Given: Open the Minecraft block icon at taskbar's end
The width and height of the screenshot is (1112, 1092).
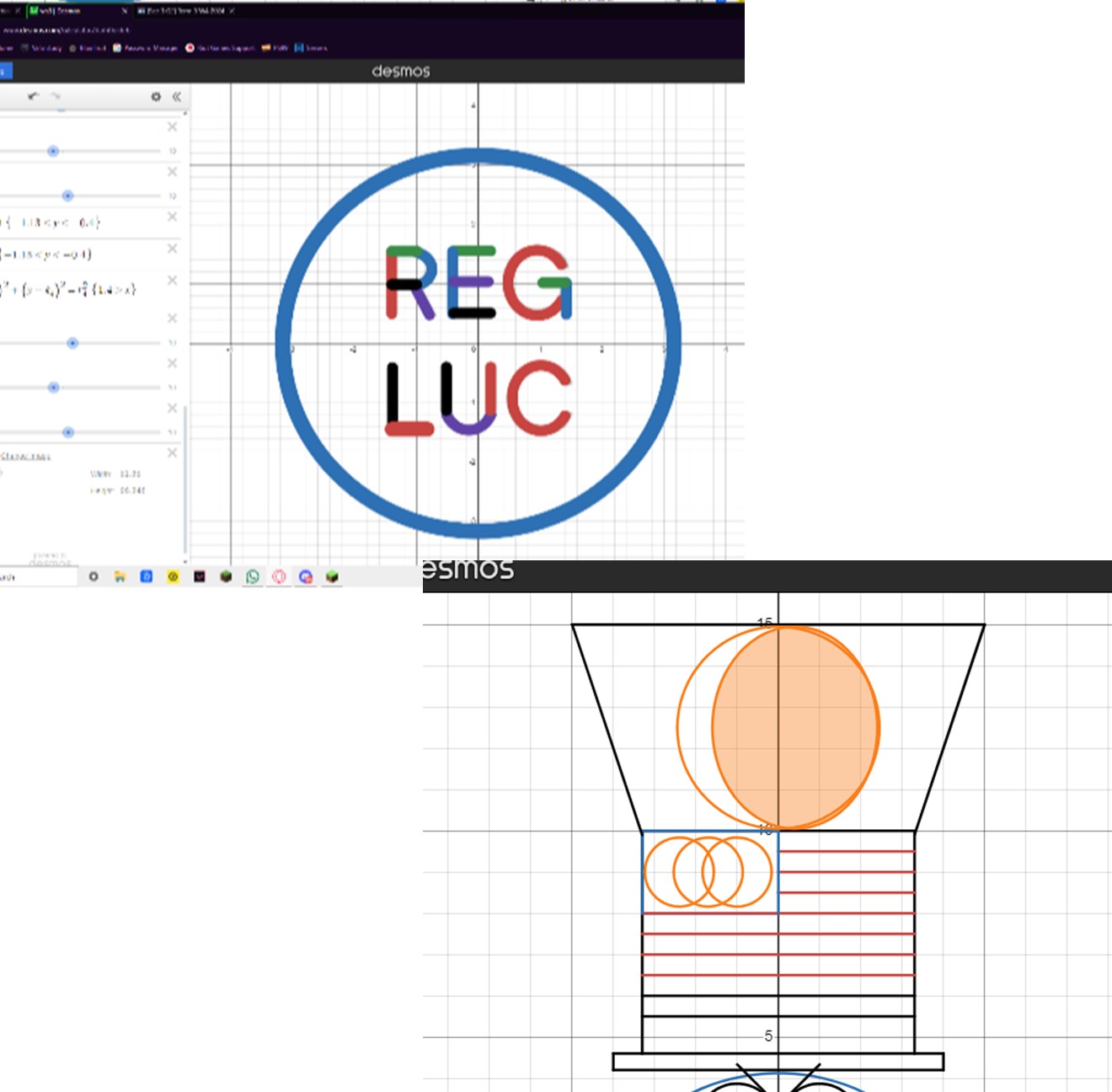Looking at the screenshot, I should [332, 576].
